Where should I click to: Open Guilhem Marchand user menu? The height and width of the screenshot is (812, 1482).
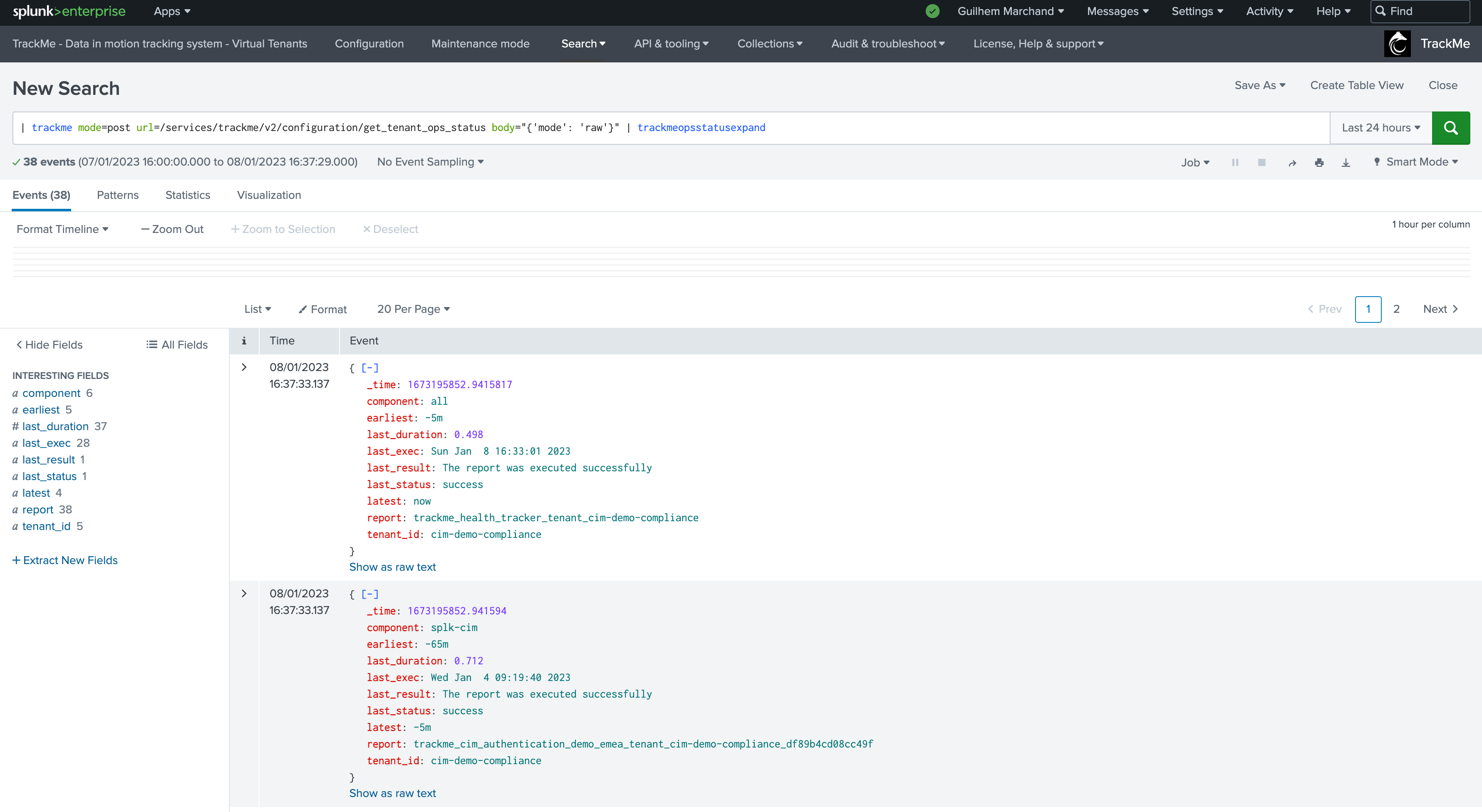(1010, 12)
